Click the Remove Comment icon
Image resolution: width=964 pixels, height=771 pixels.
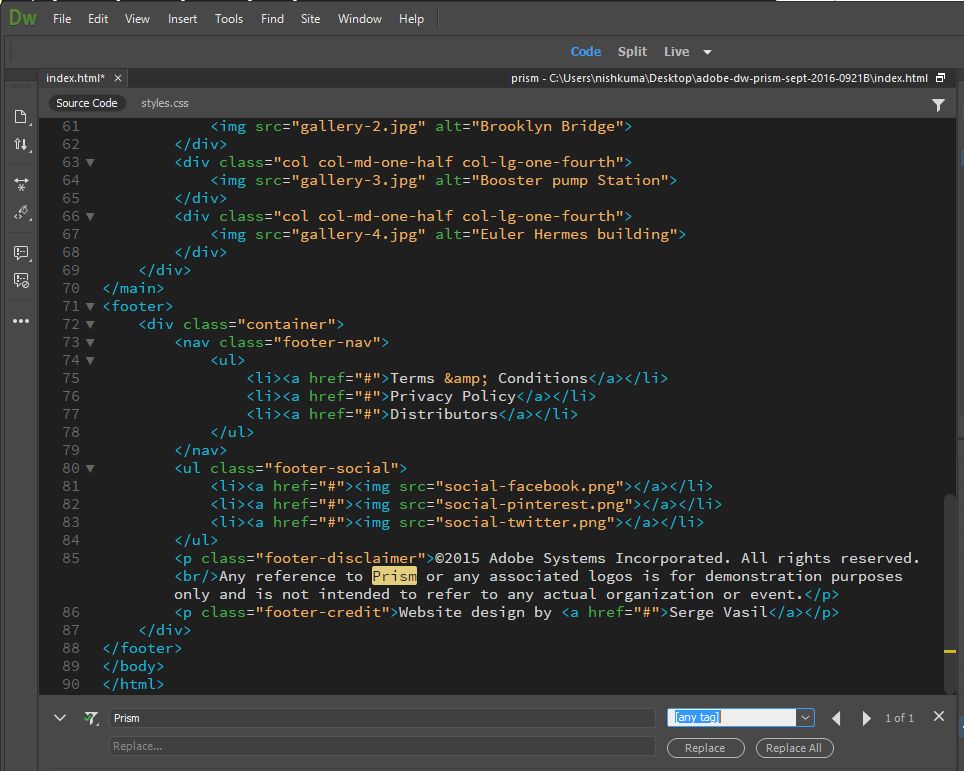coord(21,281)
